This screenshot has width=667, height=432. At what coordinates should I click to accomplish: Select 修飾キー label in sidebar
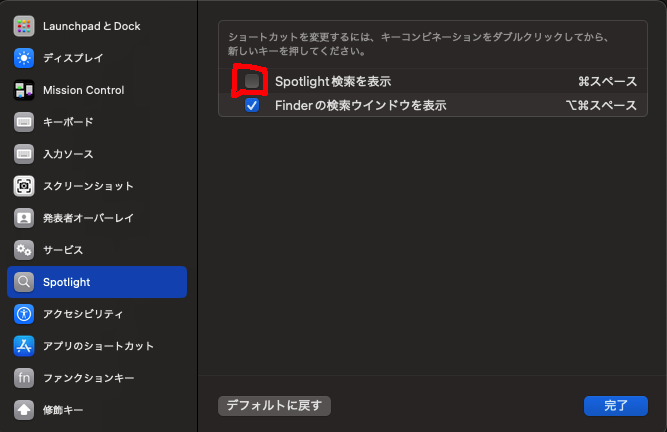tap(63, 410)
